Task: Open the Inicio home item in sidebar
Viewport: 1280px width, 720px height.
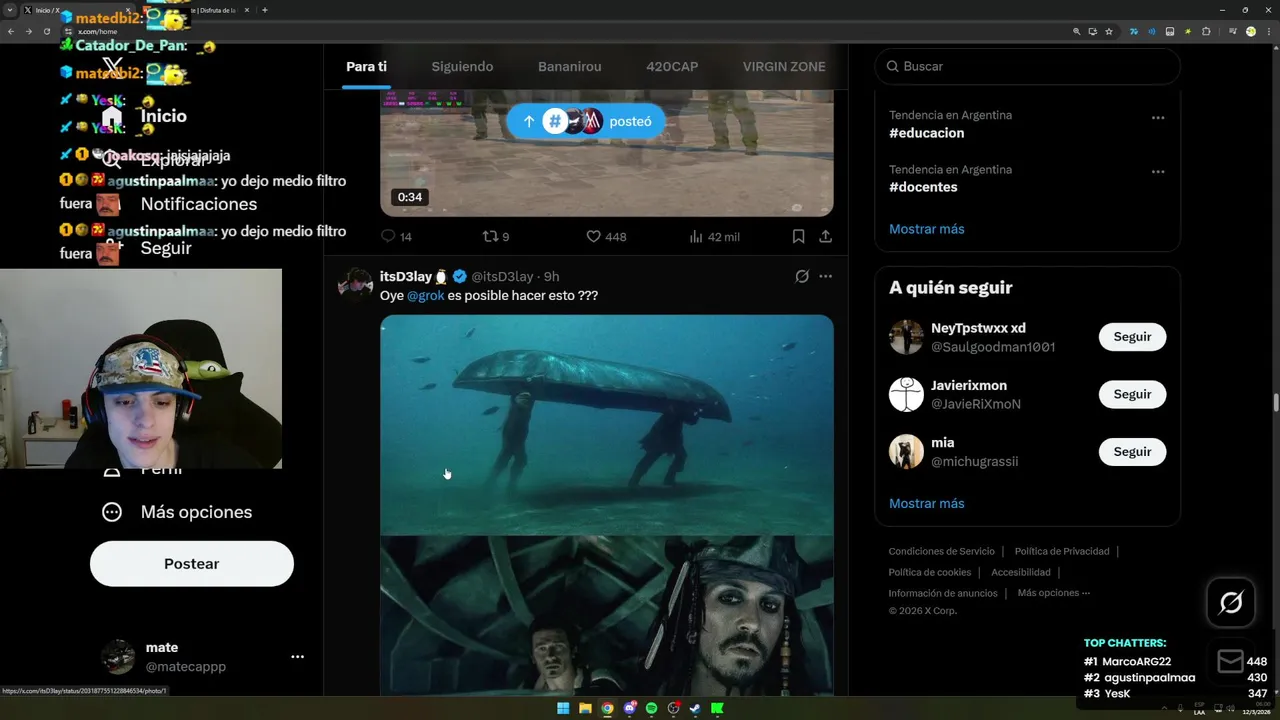Action: [145, 116]
